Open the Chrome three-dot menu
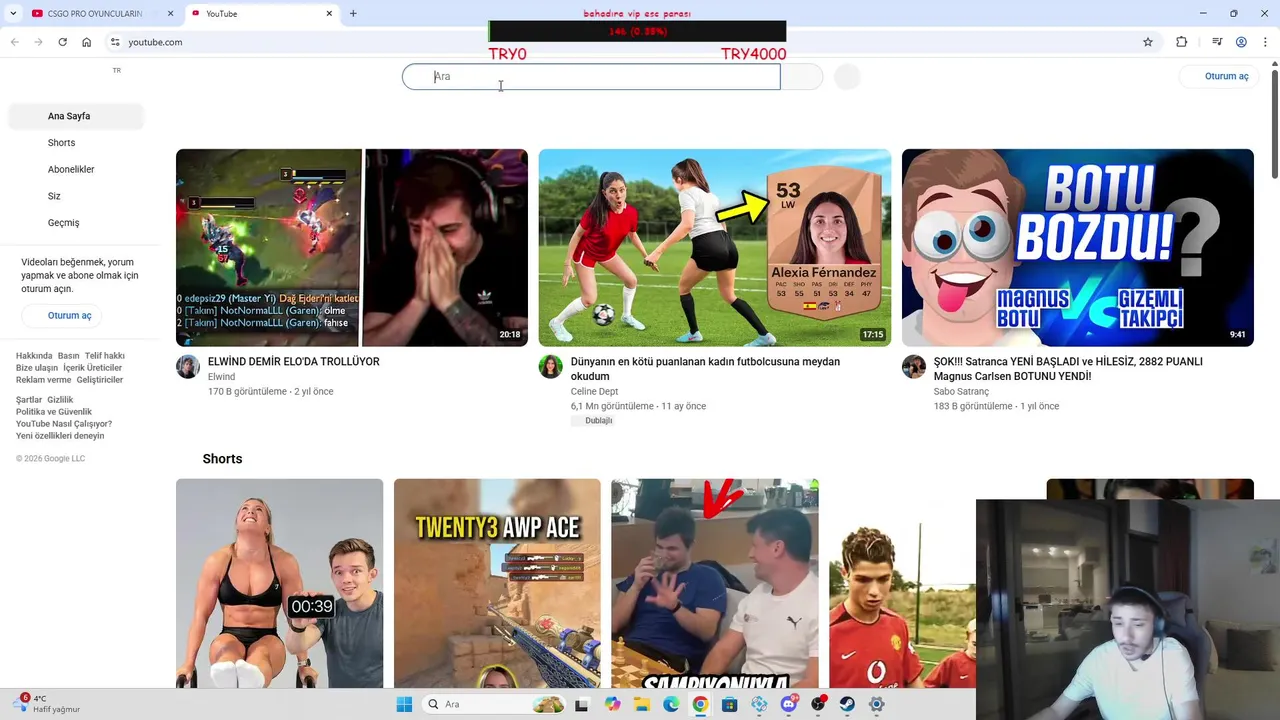The image size is (1280, 720). [x=1265, y=42]
